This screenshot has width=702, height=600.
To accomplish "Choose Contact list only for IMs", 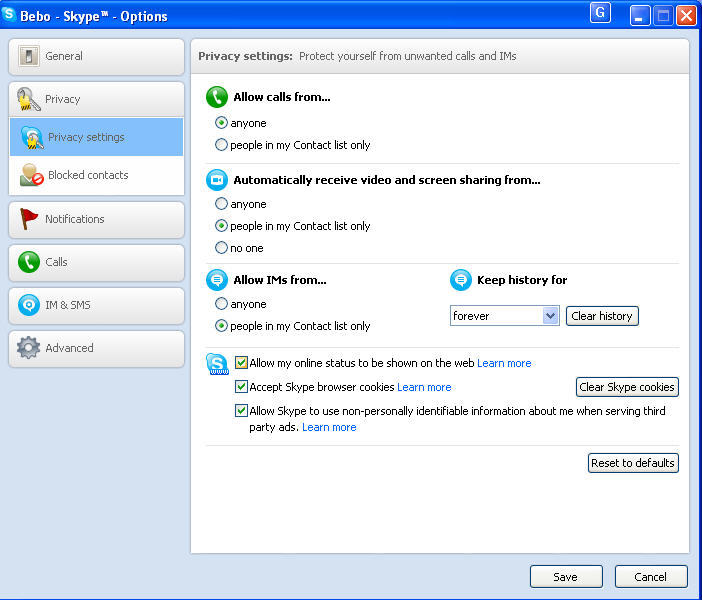I will click(221, 326).
